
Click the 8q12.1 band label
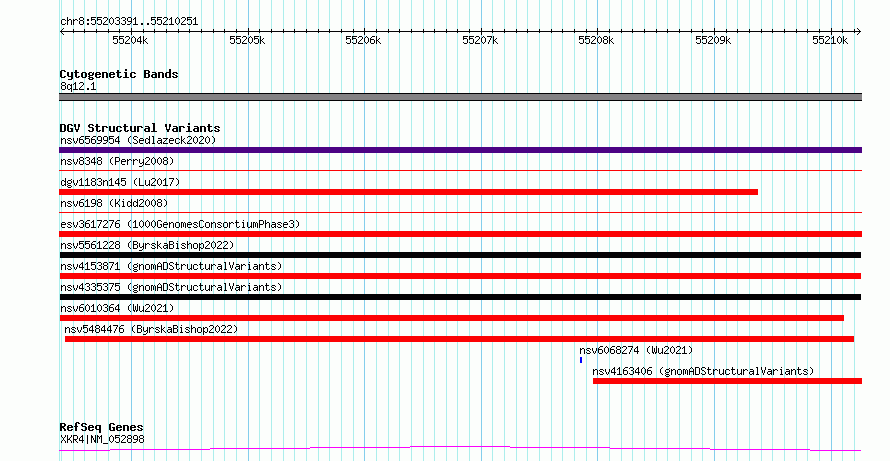(x=78, y=86)
